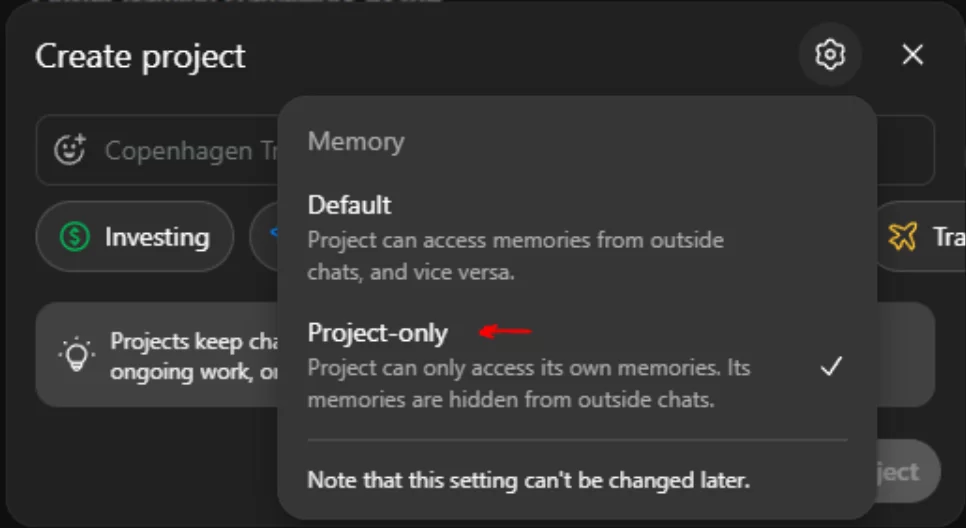Click the Memory dropdown header
Image resolution: width=966 pixels, height=528 pixels.
[x=356, y=142]
